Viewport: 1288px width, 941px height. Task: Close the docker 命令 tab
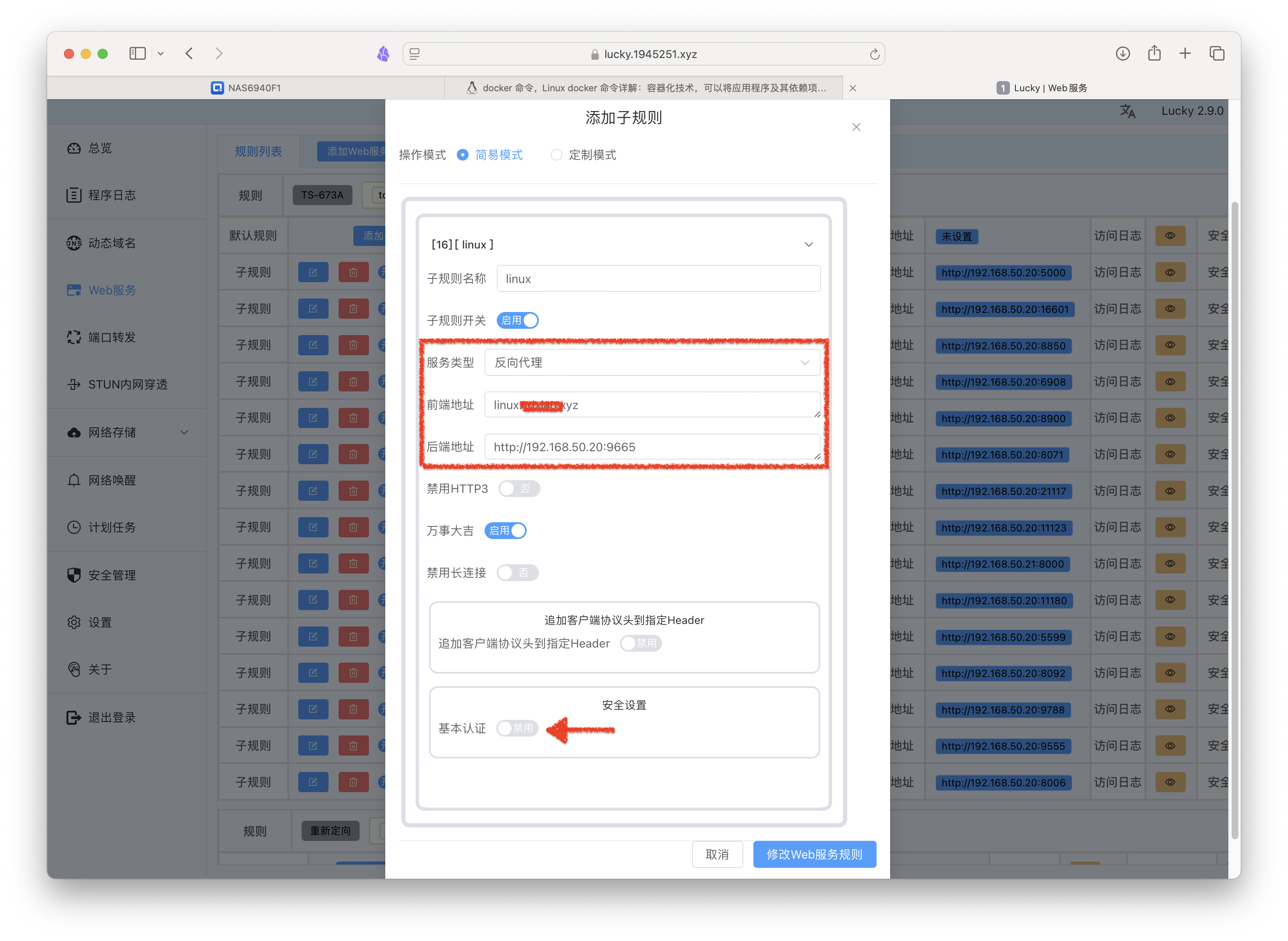point(853,88)
